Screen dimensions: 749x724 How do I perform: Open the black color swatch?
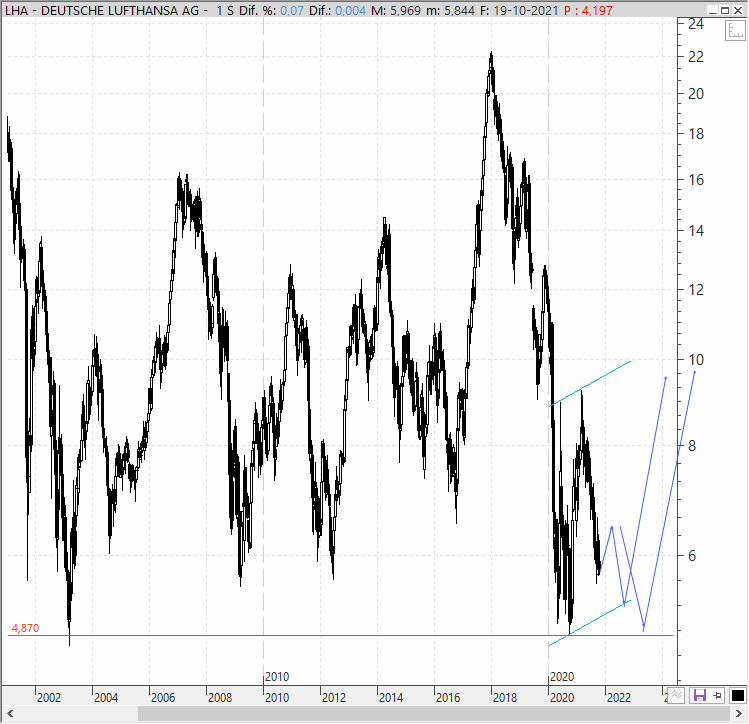738,695
